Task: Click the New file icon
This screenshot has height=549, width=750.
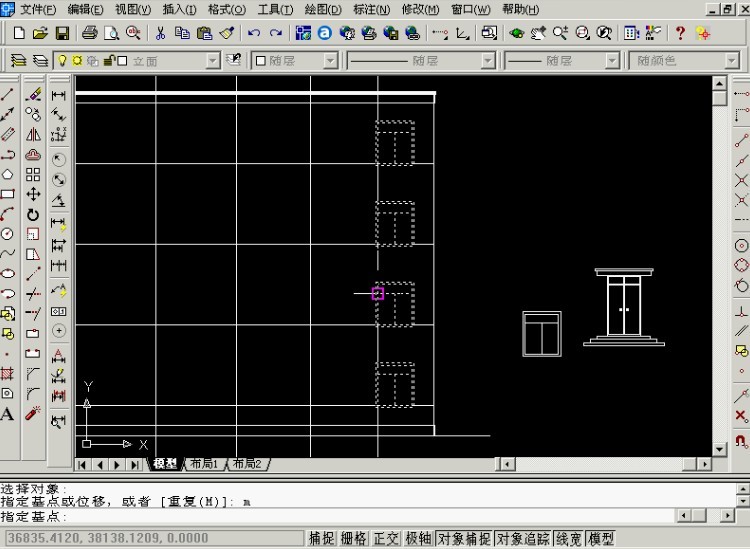Action: coord(19,33)
